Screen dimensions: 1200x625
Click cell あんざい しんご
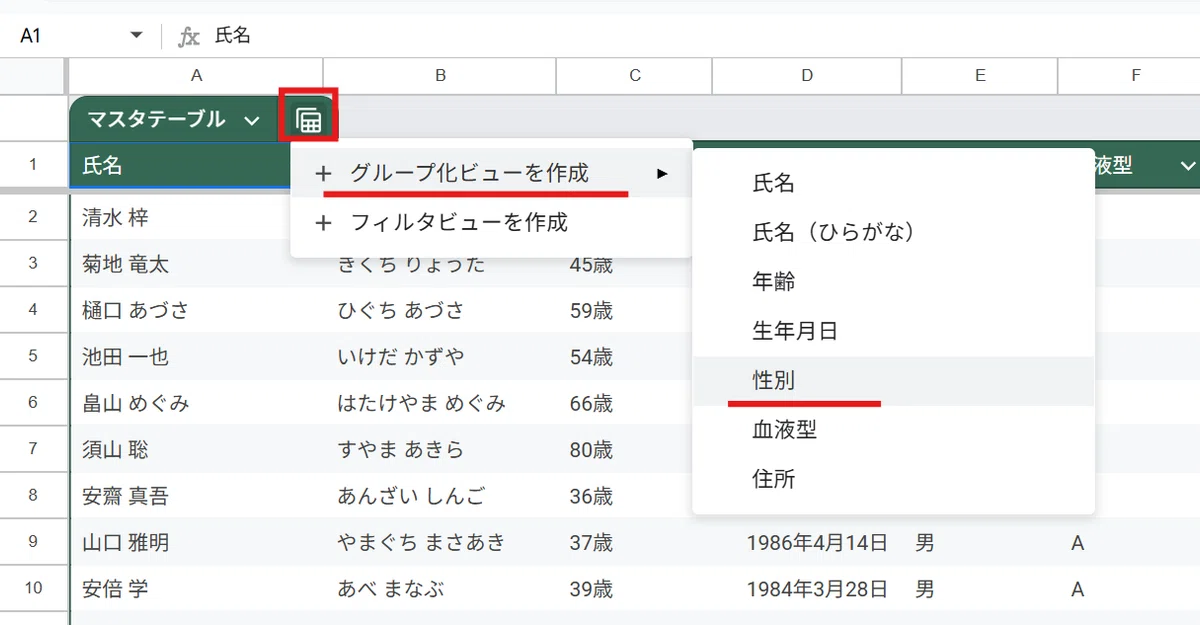440,496
